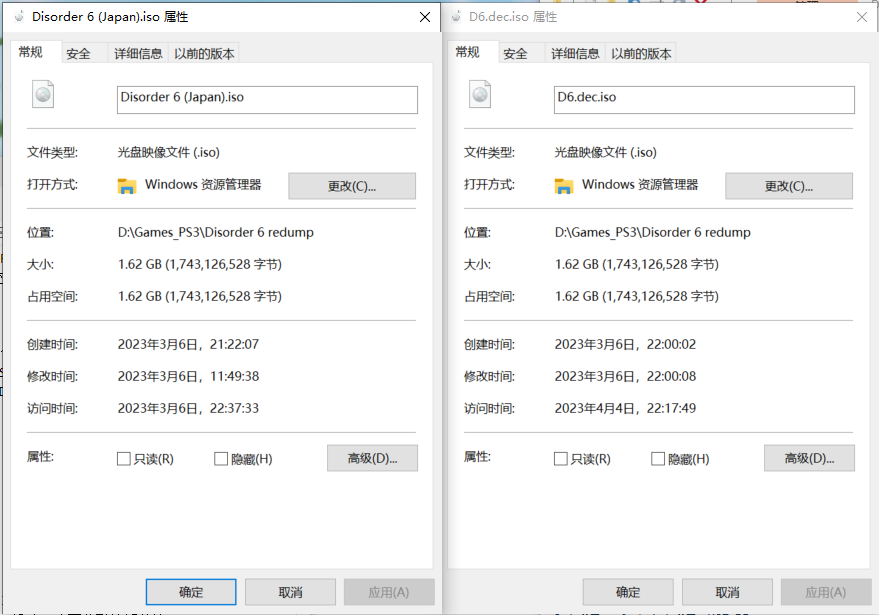Open 详细信息 tab in D6.dec.iso properties
879x615 pixels.
575,53
